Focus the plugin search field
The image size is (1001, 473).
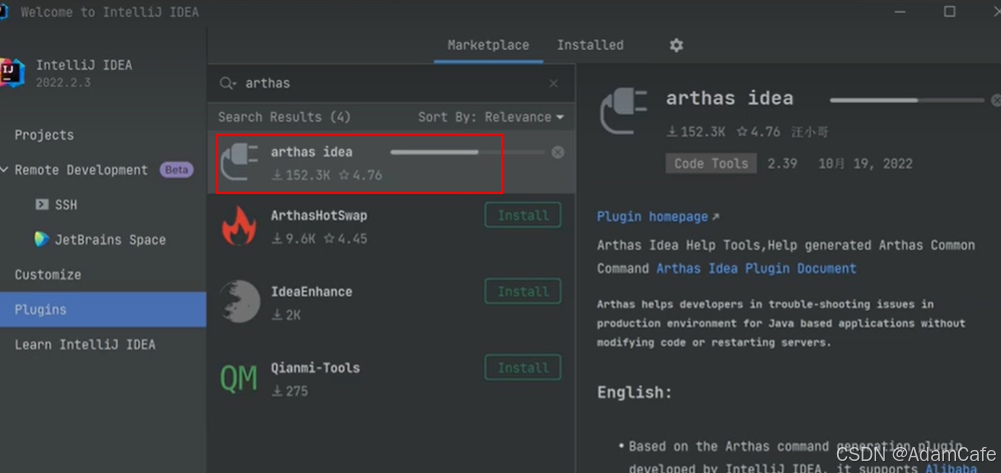click(392, 84)
